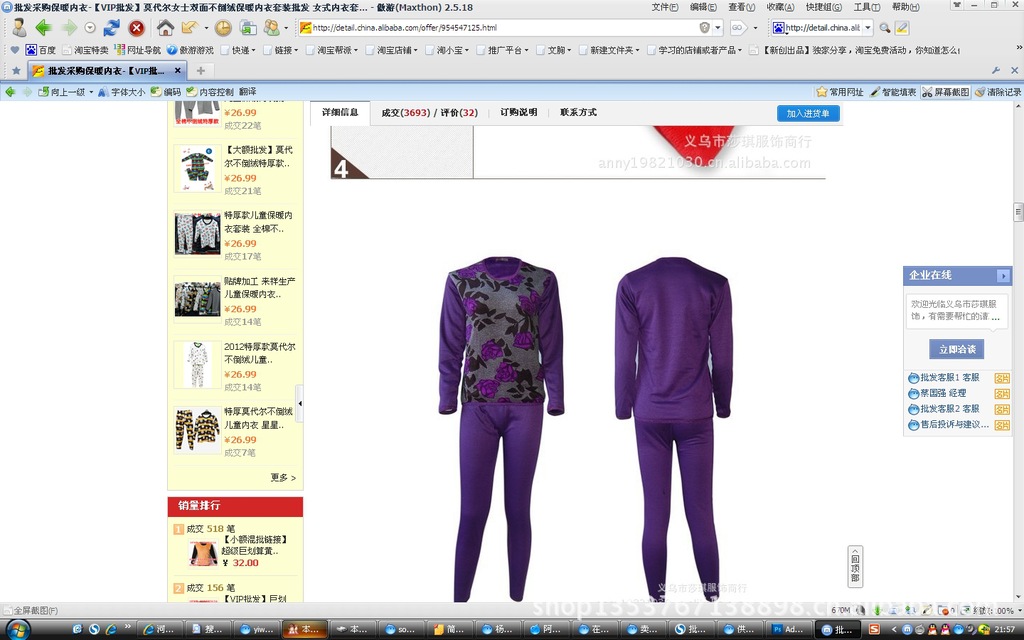This screenshot has width=1024, height=640.
Task: Click the search box next to Baidu icon
Action: (x=822, y=27)
